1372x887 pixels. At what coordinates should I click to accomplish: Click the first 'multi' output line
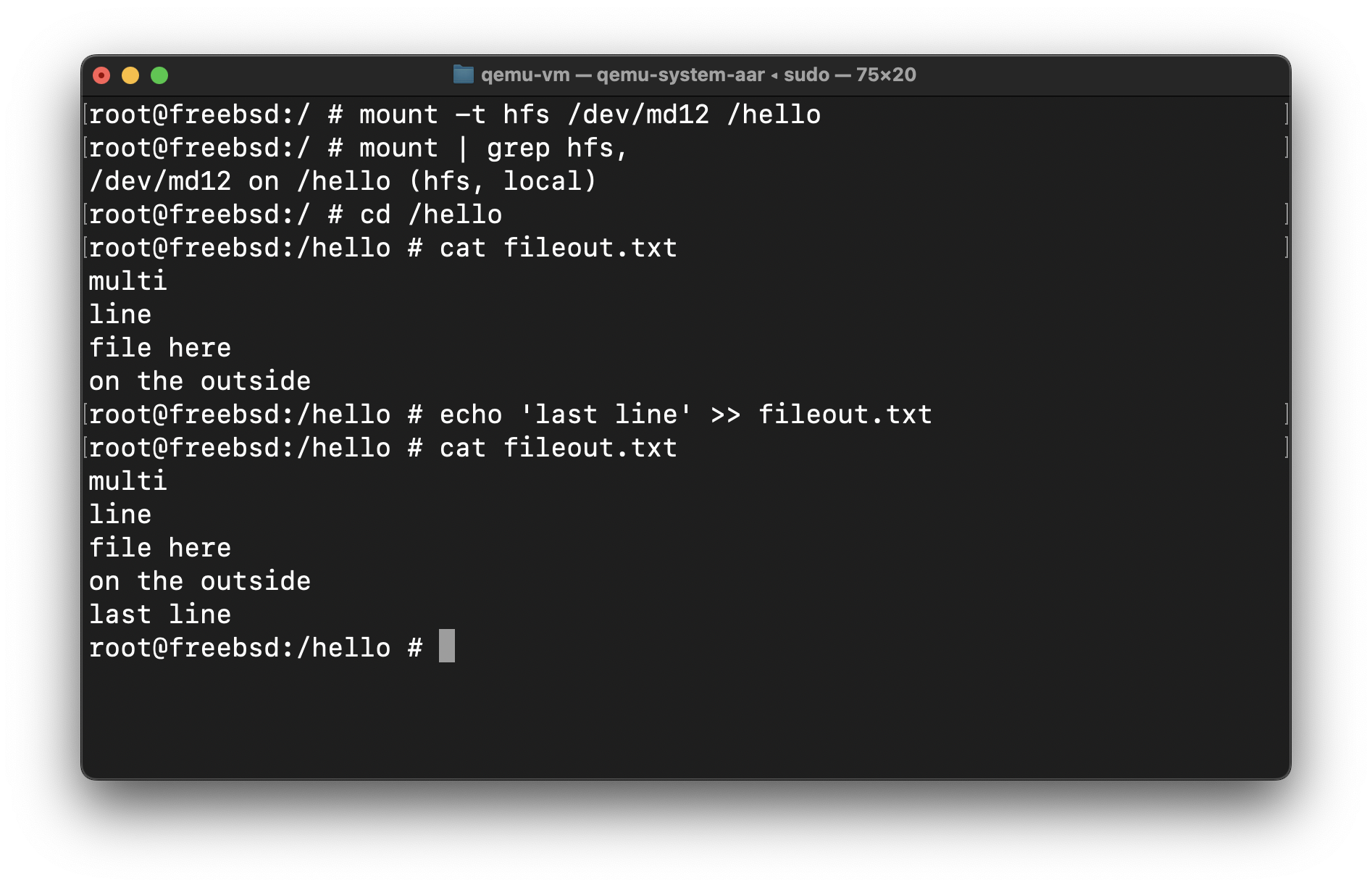(128, 281)
